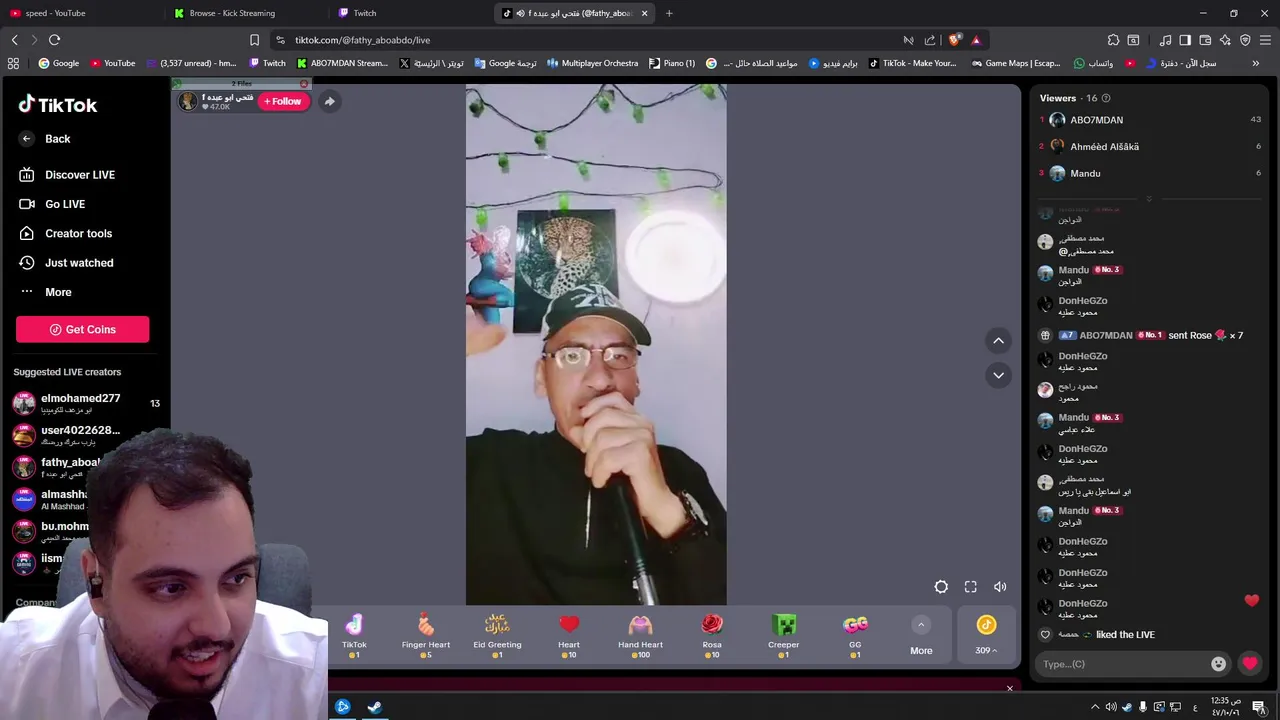Share the live stream
This screenshot has width=1280, height=720.
(329, 101)
